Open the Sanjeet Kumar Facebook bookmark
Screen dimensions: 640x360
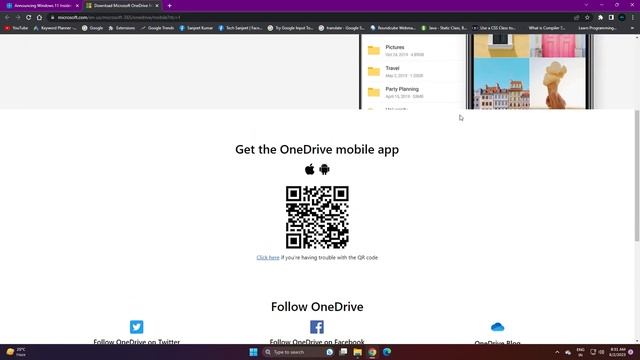(x=196, y=28)
